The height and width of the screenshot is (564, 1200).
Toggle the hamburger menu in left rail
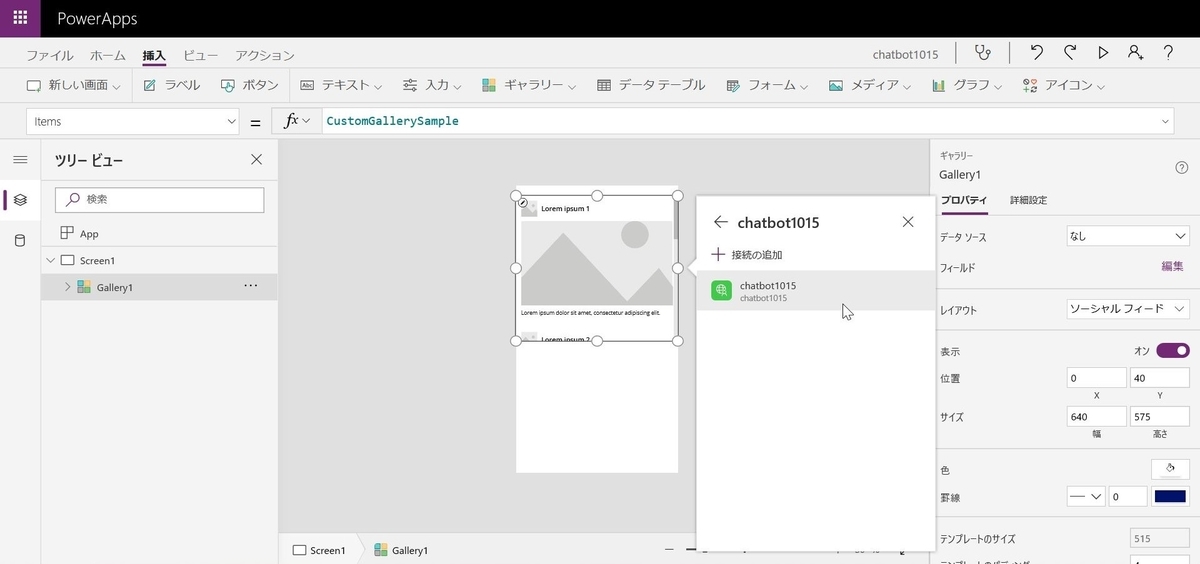[x=20, y=160]
